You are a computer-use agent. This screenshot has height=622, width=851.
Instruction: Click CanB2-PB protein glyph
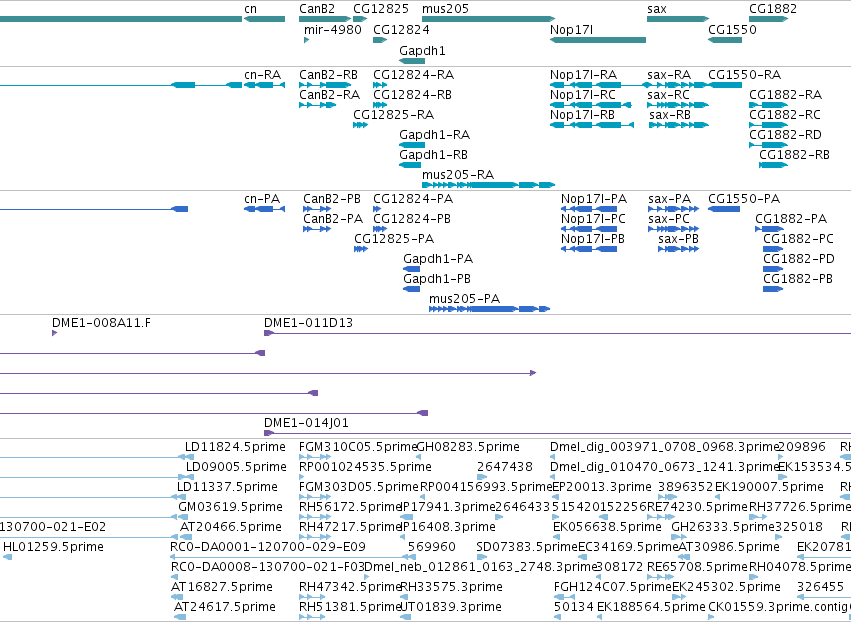coord(317,209)
